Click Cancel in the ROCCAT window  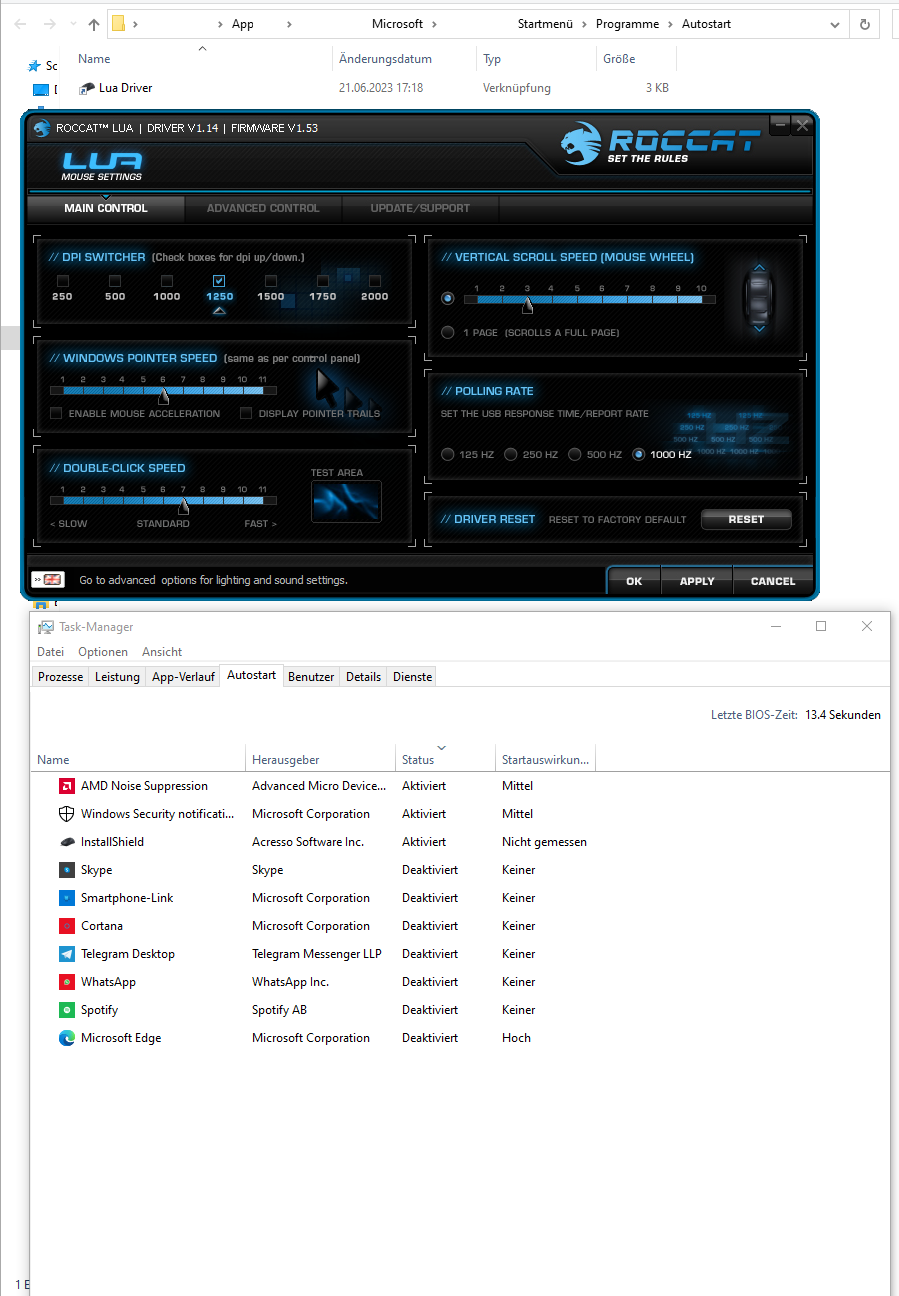pyautogui.click(x=773, y=581)
